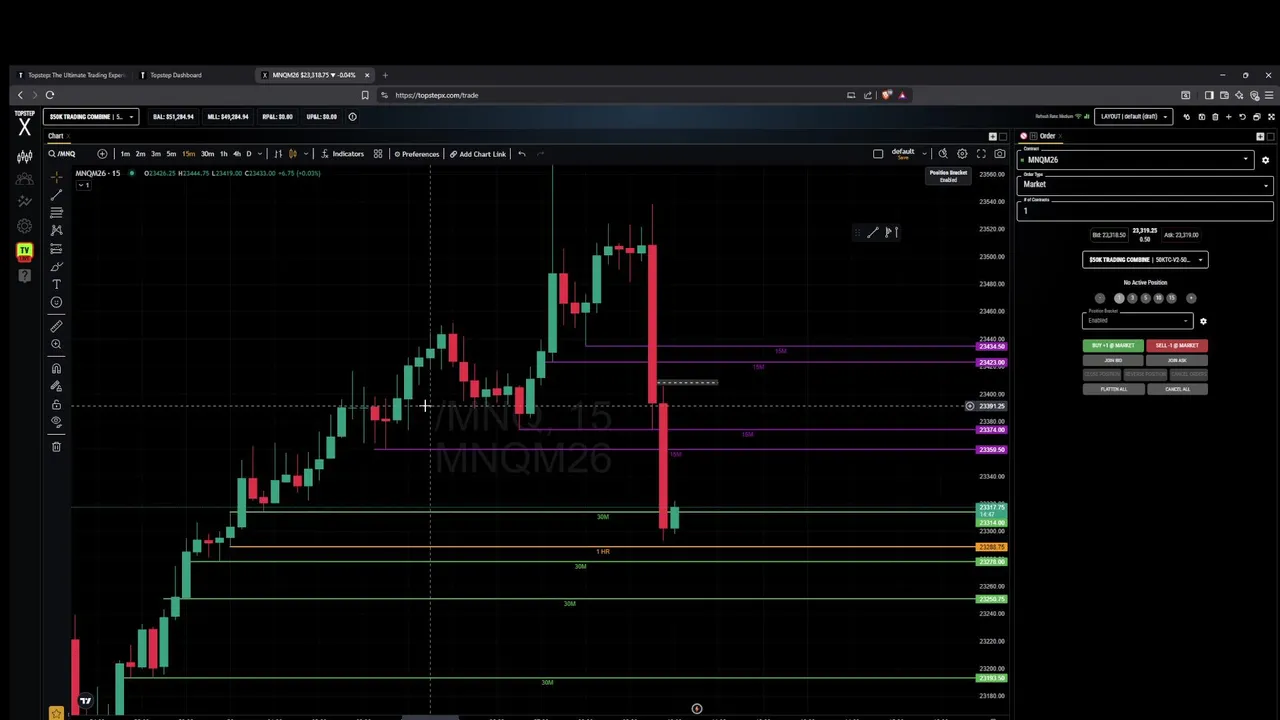Screen dimensions: 1280x720
Task: Open the emoji icons tool
Action: point(56,302)
